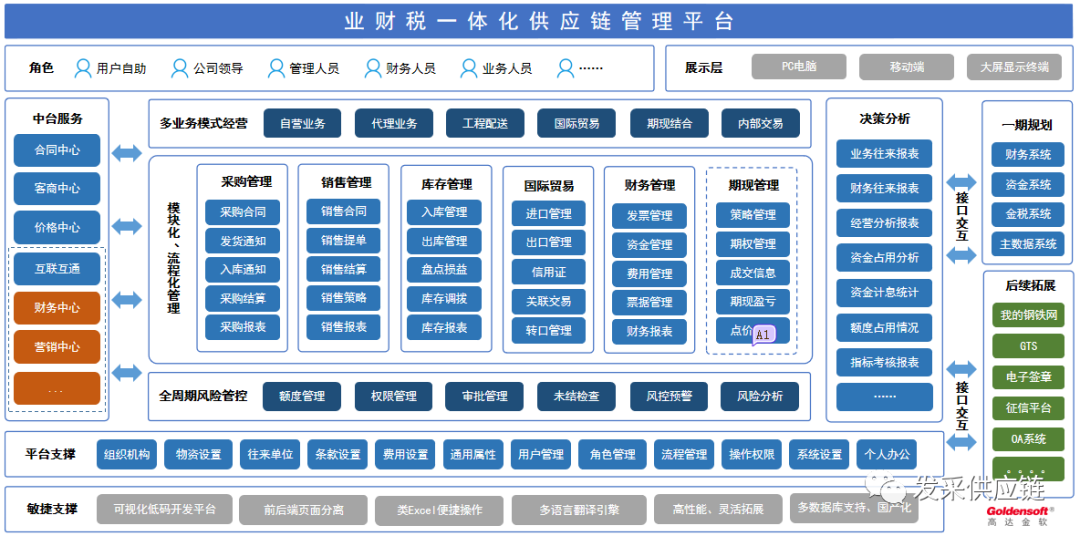Click the 销售提单 module
The image size is (1080, 536).
pyautogui.click(x=343, y=240)
